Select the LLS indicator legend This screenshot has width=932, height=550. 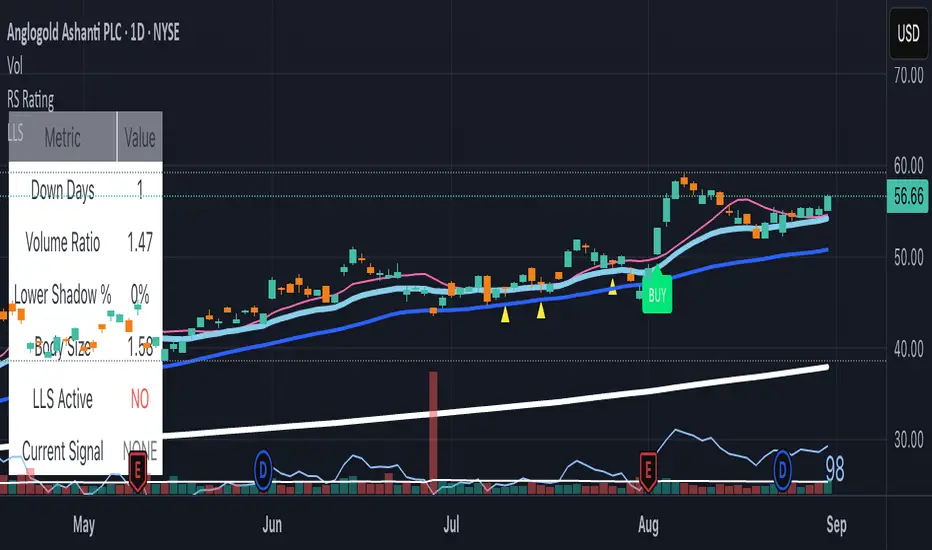[x=15, y=132]
